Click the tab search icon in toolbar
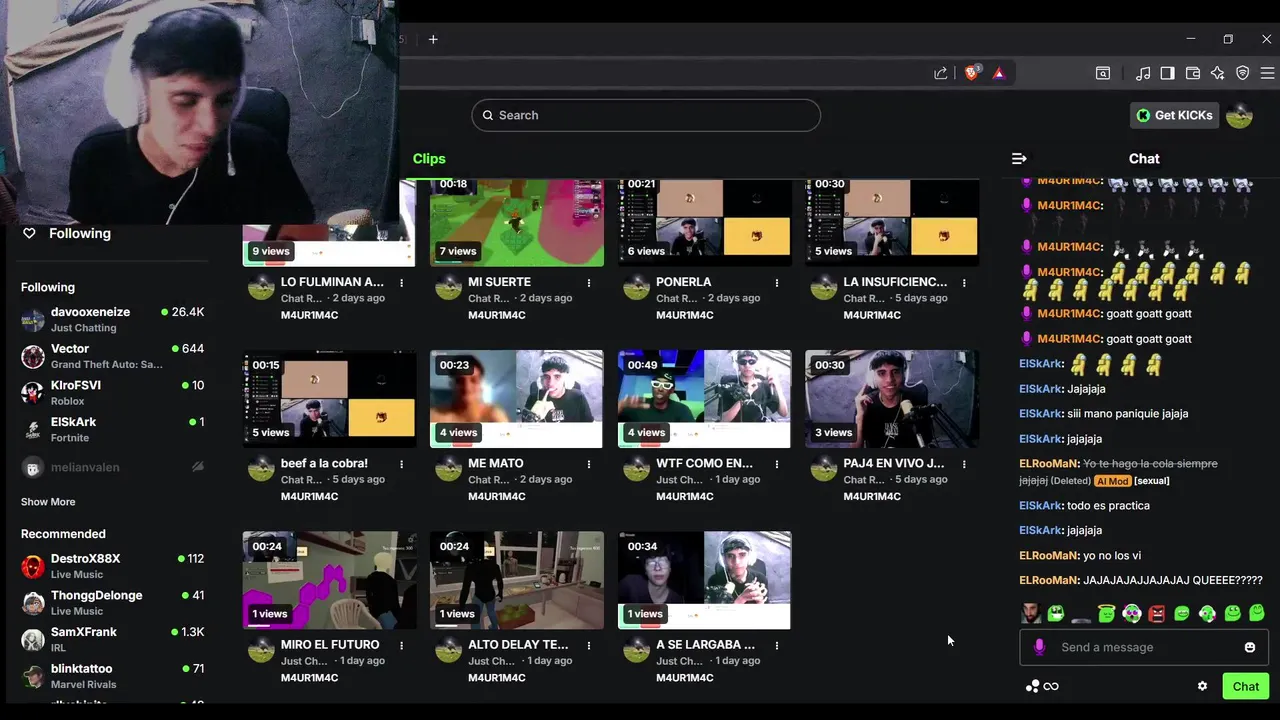The image size is (1280, 720). (1103, 73)
